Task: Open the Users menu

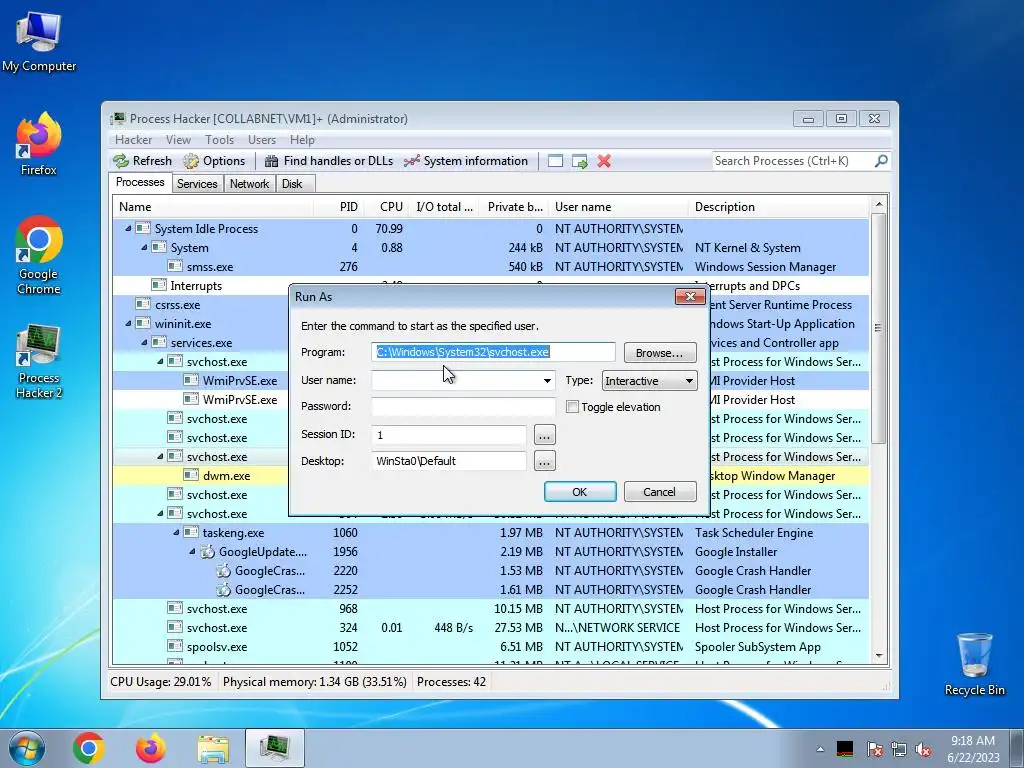Action: [x=262, y=140]
